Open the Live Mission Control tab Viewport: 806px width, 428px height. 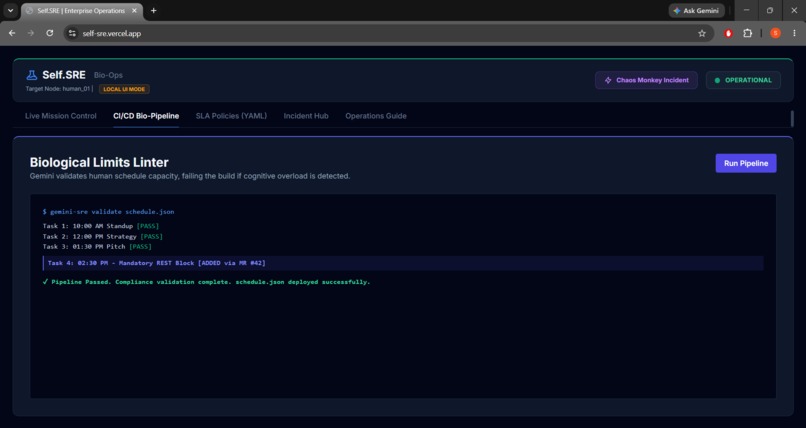click(x=61, y=116)
